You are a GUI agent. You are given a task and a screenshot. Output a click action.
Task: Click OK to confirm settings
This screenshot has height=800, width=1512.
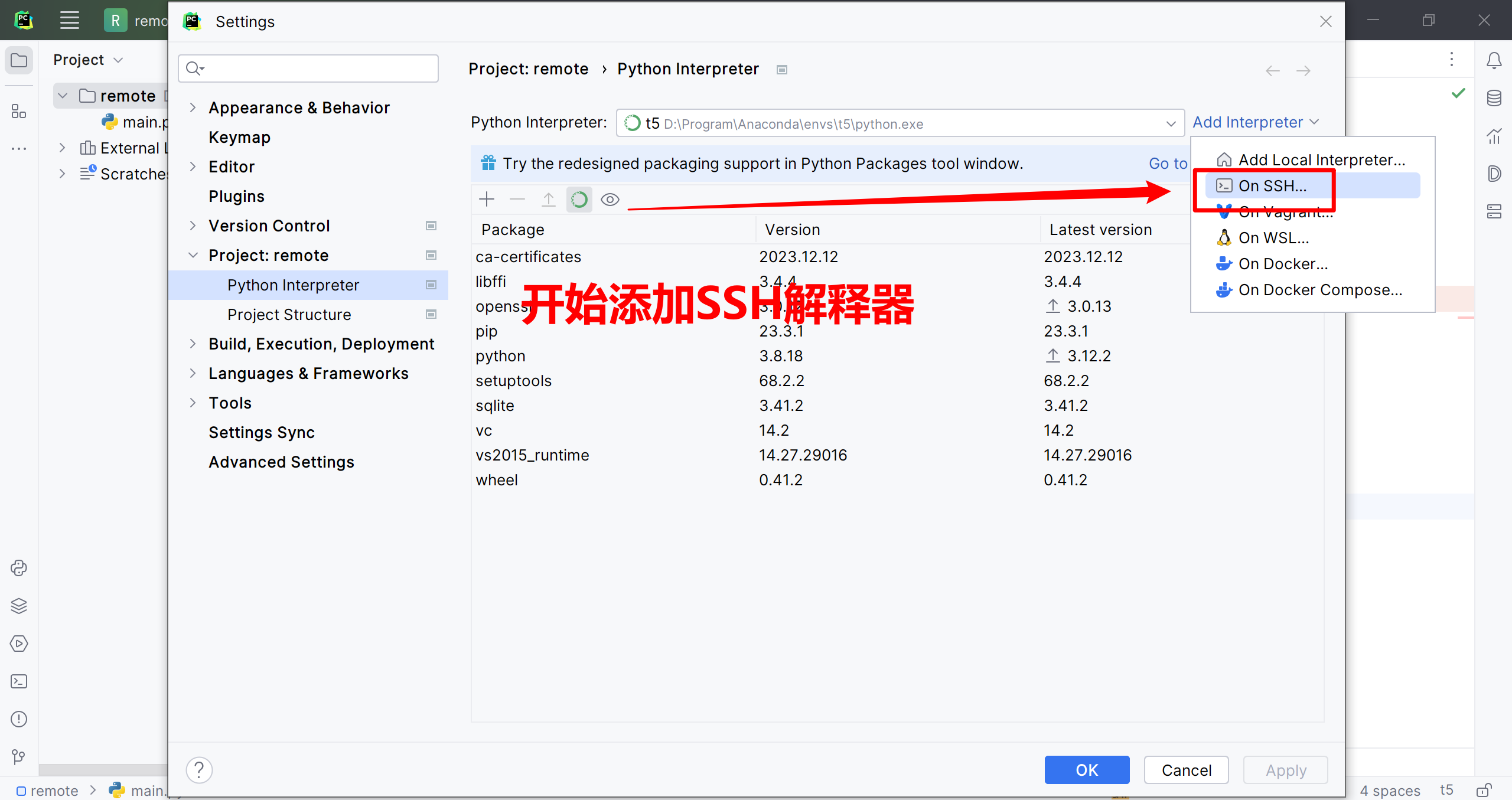[x=1087, y=770]
